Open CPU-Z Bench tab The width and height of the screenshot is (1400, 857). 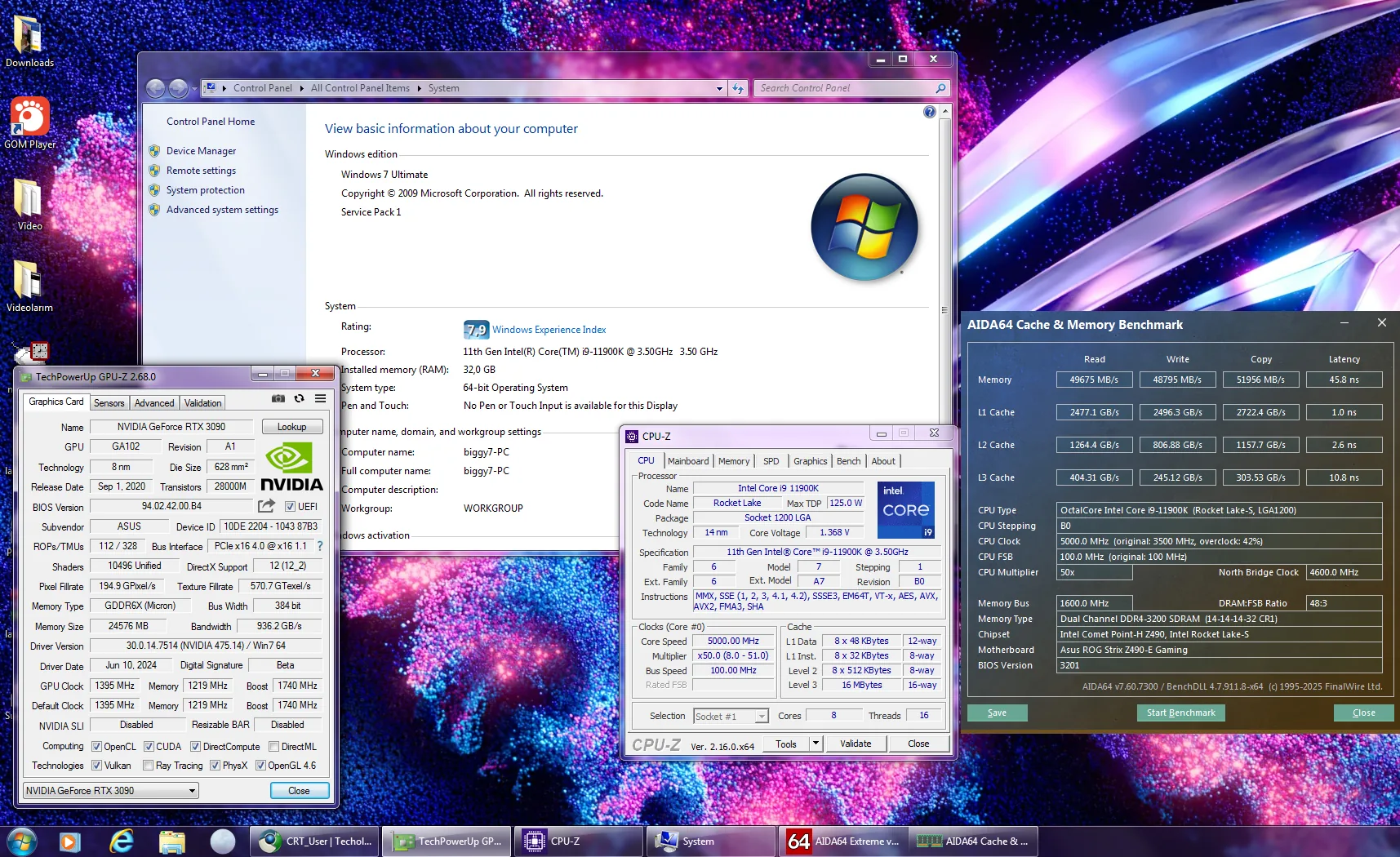pos(848,461)
